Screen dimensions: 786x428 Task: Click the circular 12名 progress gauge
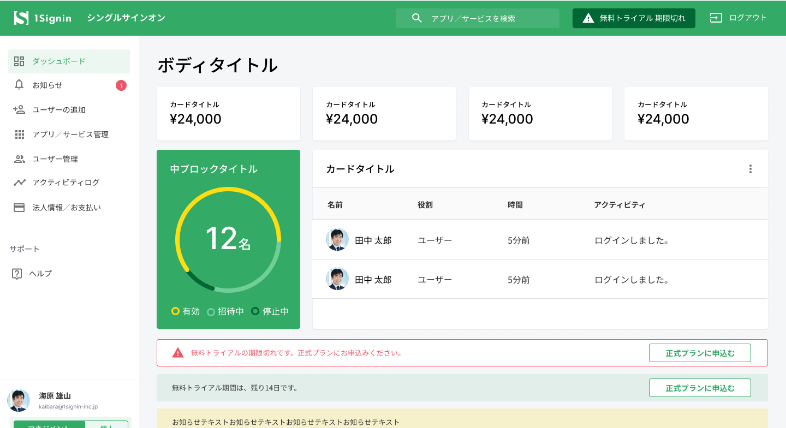coord(228,239)
